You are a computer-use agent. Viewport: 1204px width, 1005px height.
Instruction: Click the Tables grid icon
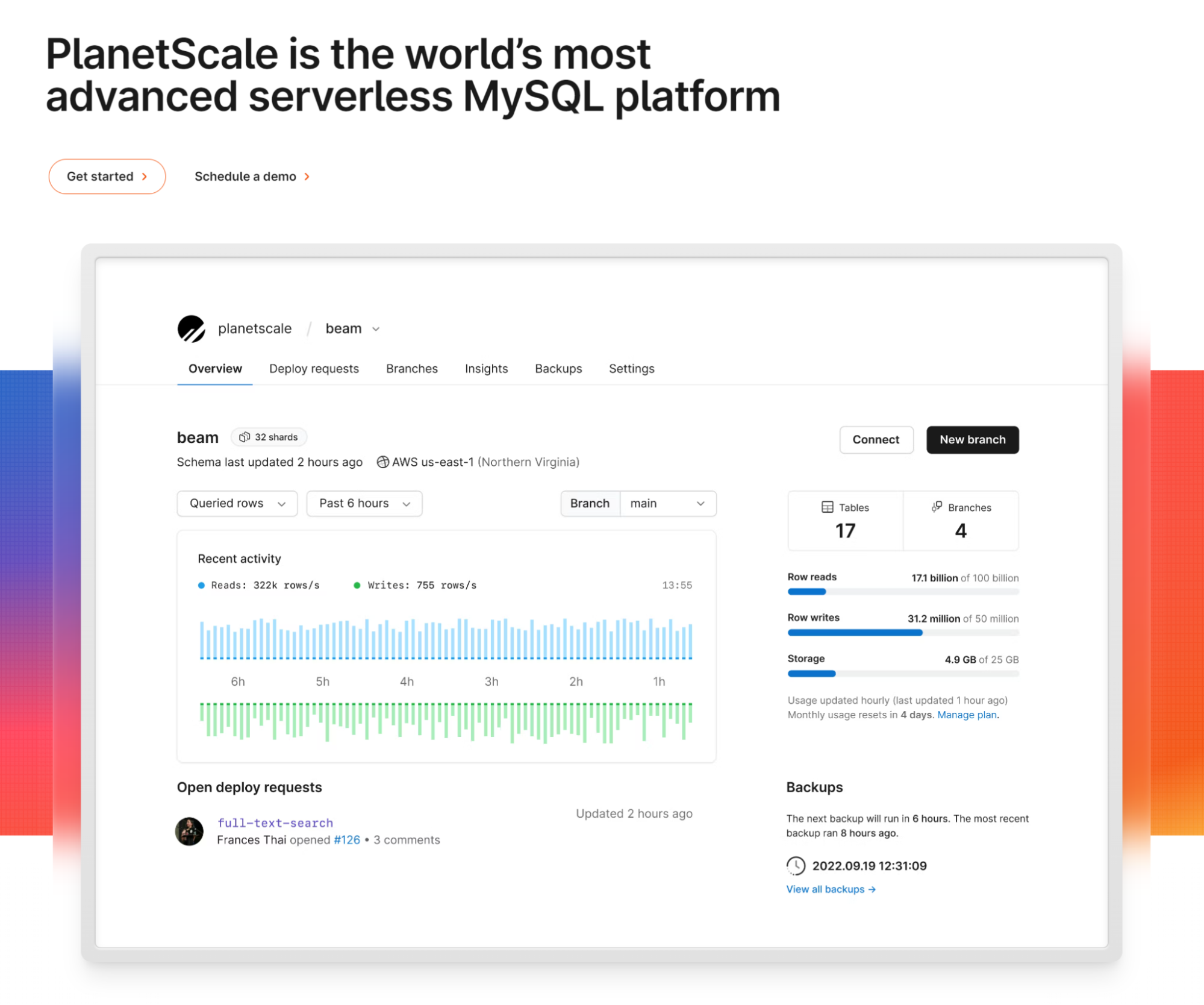point(827,507)
